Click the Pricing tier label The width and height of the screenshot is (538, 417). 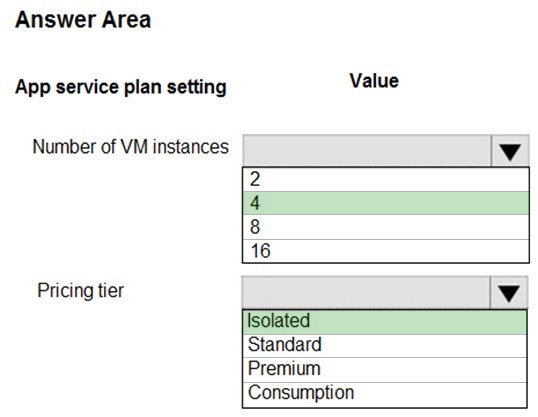(81, 291)
